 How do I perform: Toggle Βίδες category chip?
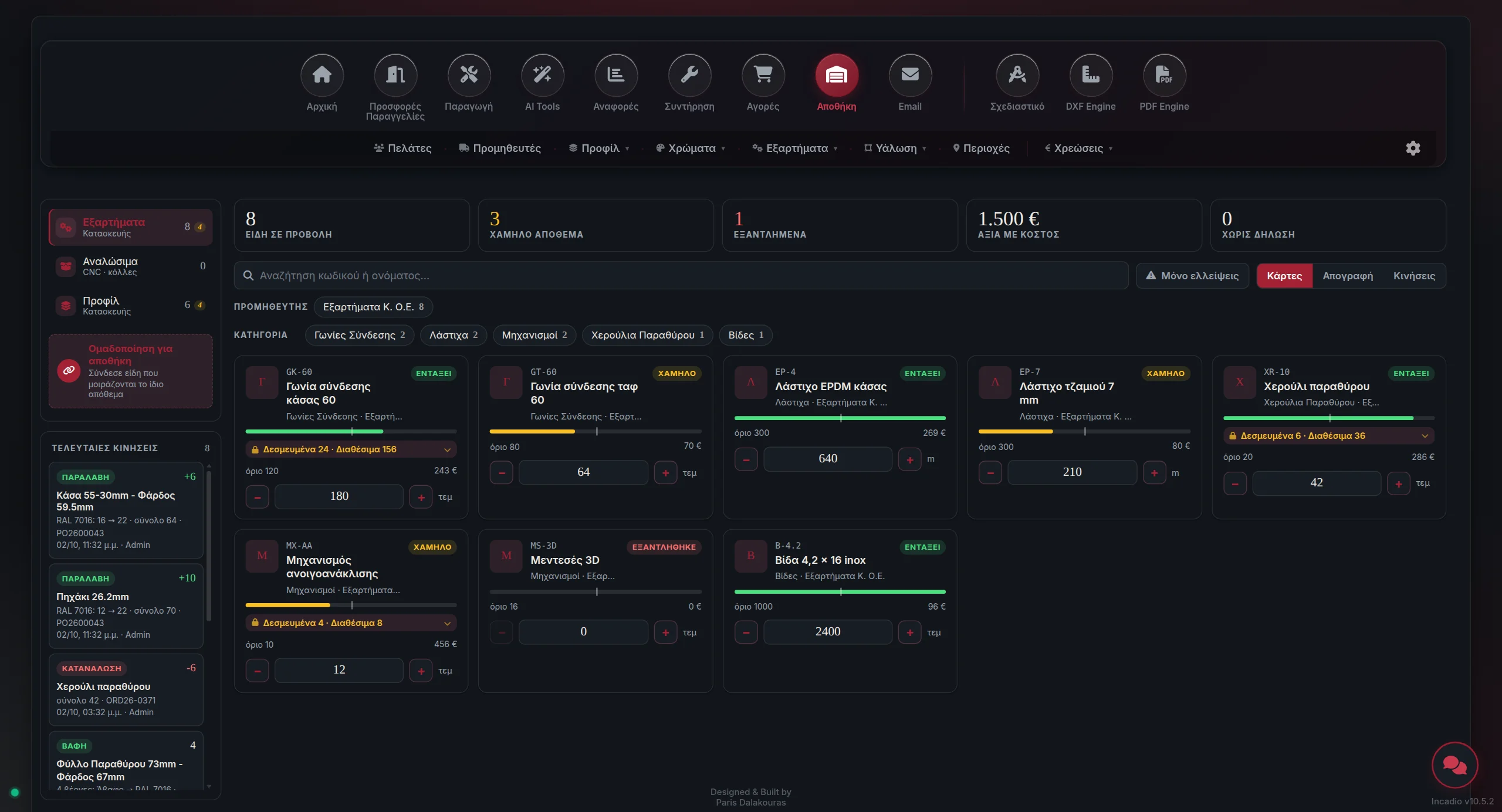[x=745, y=335]
